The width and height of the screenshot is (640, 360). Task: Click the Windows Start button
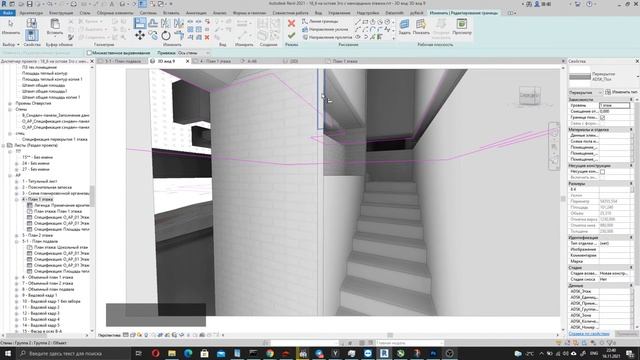pyautogui.click(x=8, y=353)
